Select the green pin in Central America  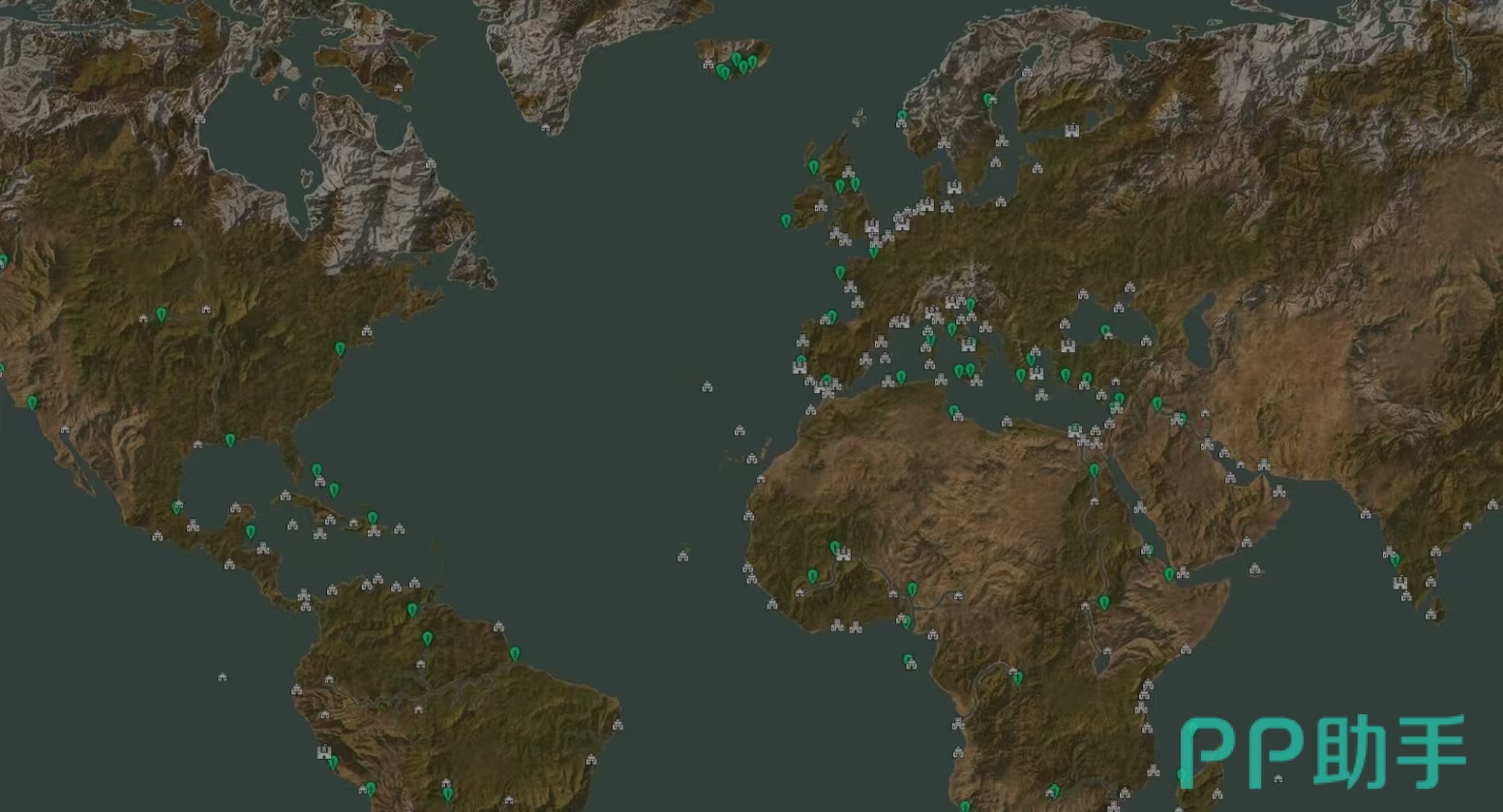point(251,532)
